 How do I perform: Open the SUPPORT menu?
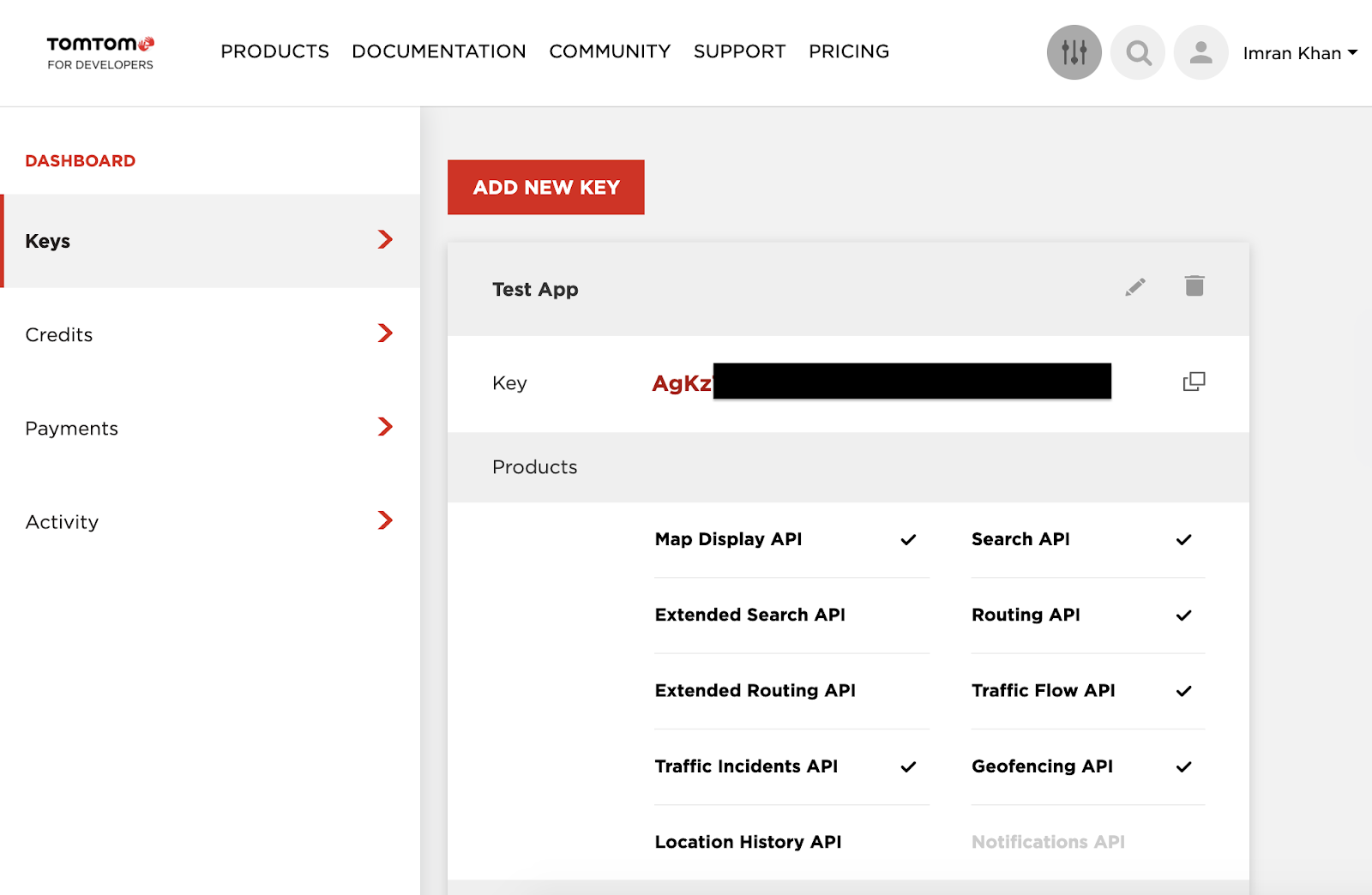[739, 51]
